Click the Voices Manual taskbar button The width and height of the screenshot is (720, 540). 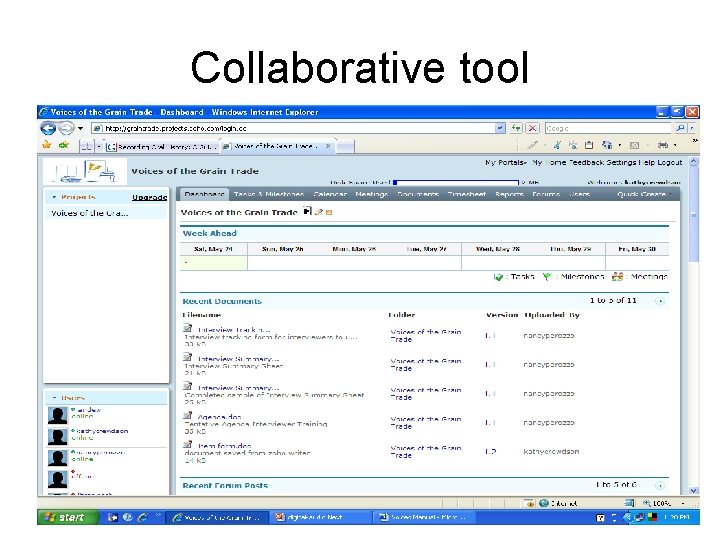(422, 517)
